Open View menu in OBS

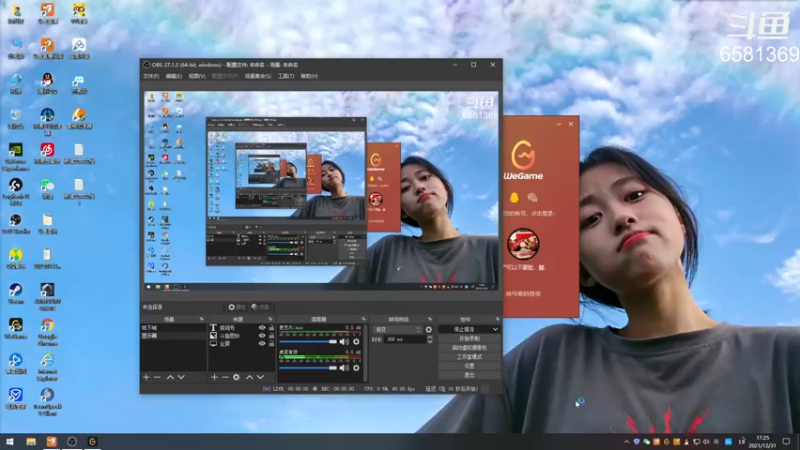point(196,76)
